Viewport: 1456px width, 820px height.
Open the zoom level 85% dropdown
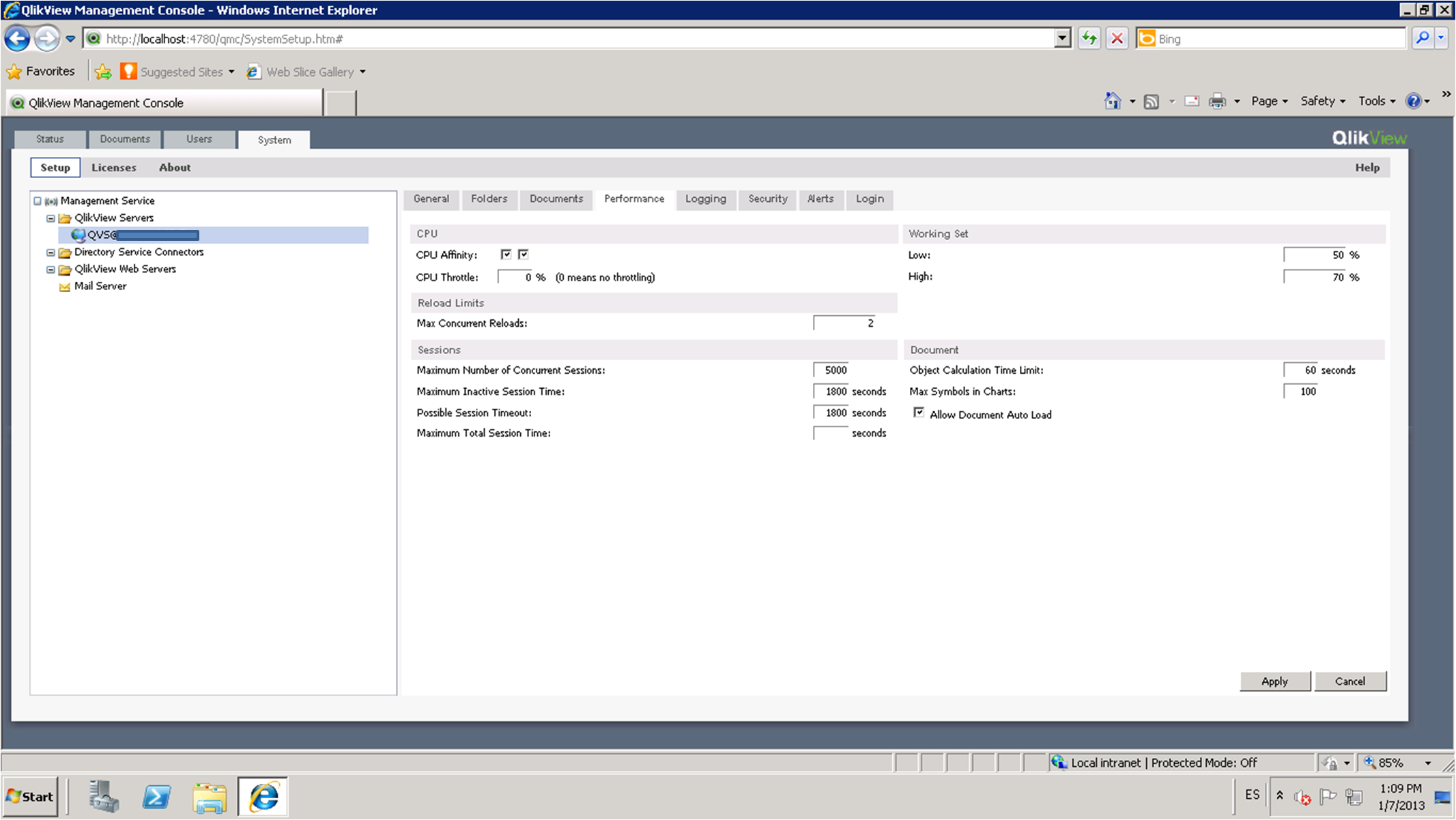click(1427, 763)
